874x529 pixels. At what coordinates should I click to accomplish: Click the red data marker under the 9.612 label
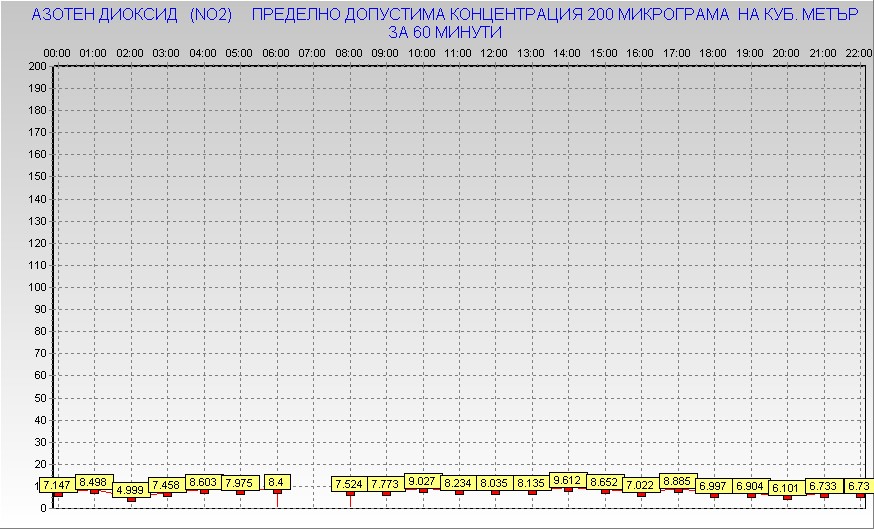point(568,489)
